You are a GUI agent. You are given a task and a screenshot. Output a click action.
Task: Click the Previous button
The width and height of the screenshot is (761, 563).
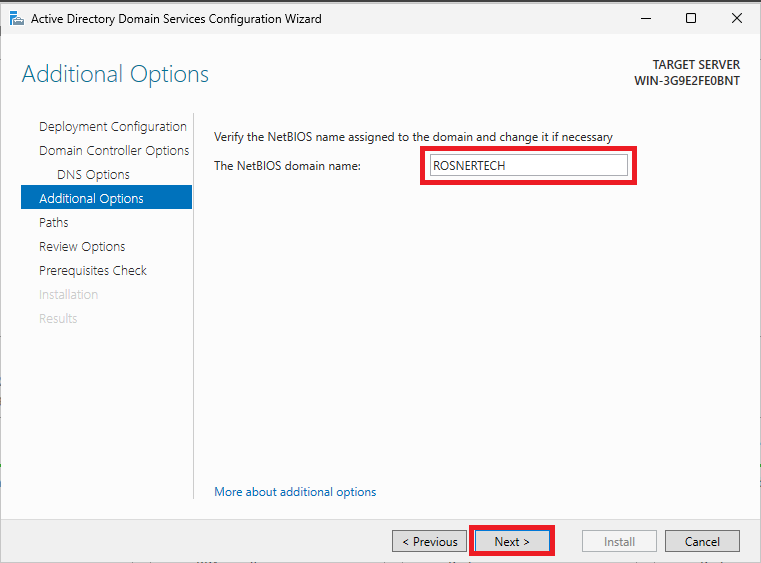pyautogui.click(x=430, y=541)
